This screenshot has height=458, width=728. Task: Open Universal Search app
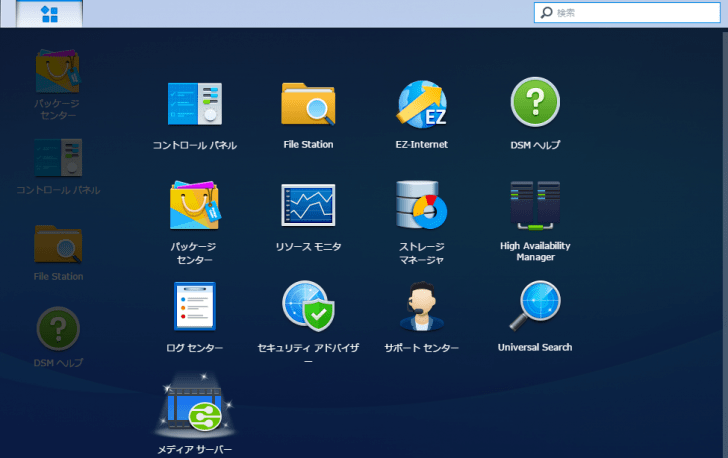click(x=535, y=306)
